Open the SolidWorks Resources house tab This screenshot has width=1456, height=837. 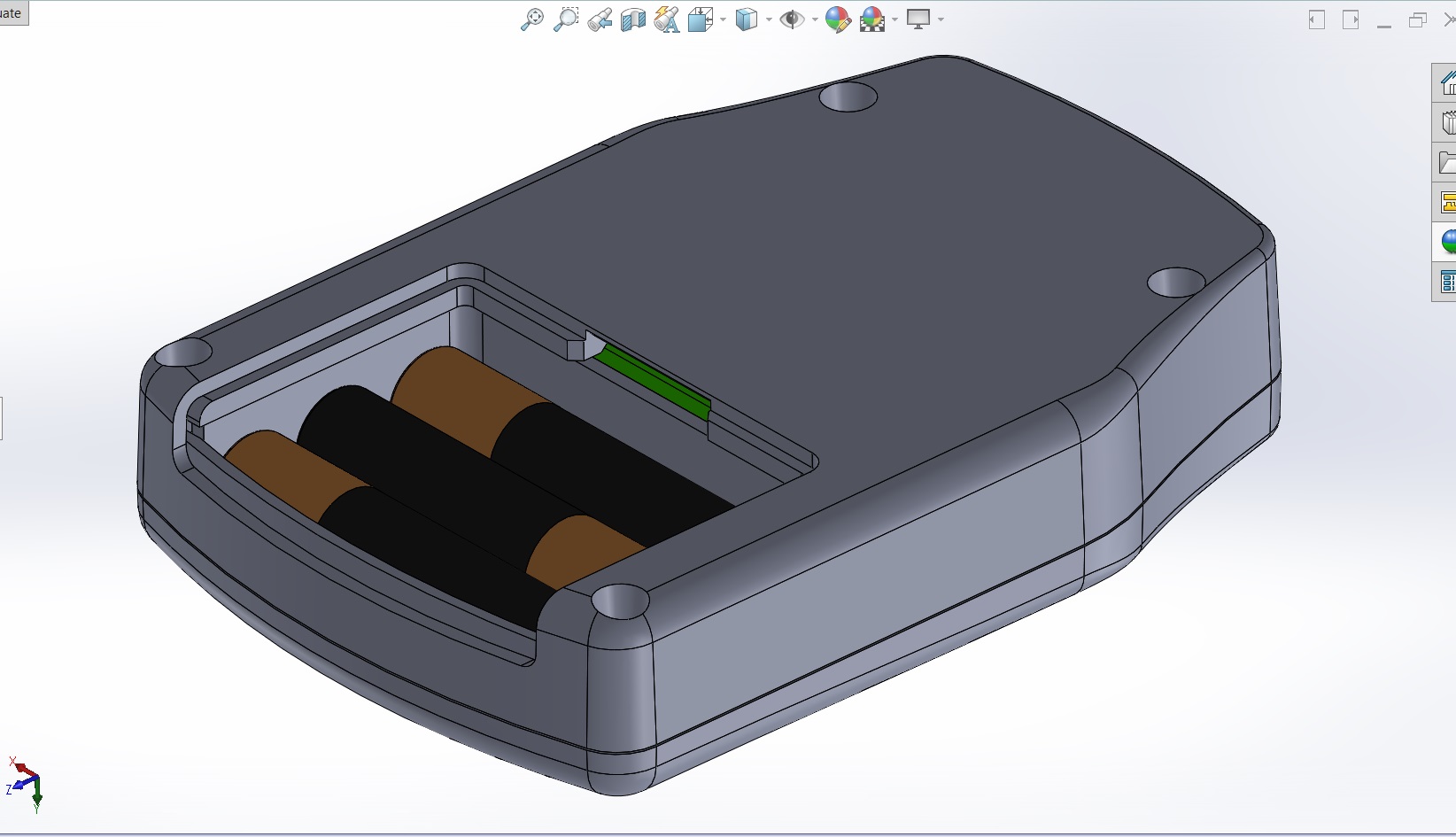pos(1445,82)
